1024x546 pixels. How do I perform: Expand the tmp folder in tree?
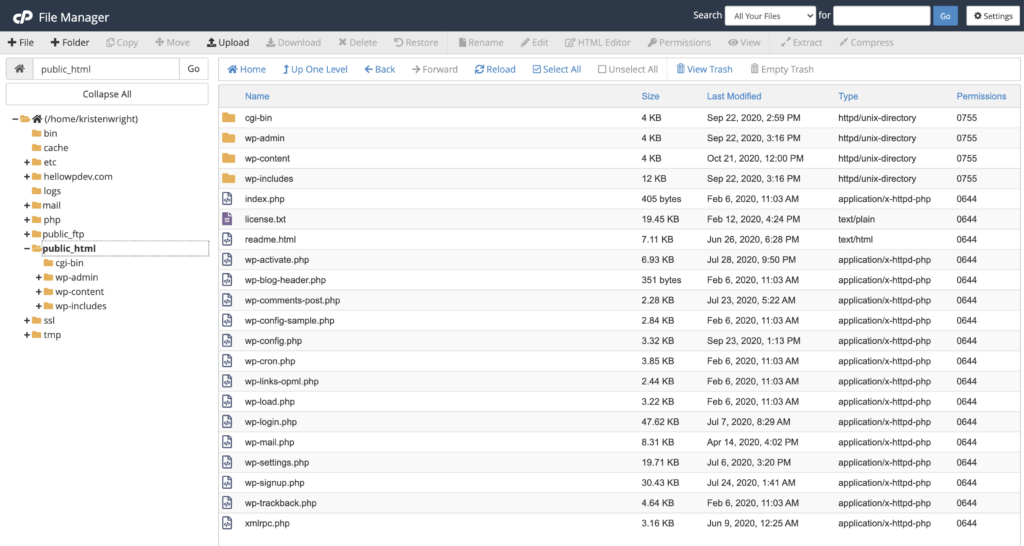27,334
